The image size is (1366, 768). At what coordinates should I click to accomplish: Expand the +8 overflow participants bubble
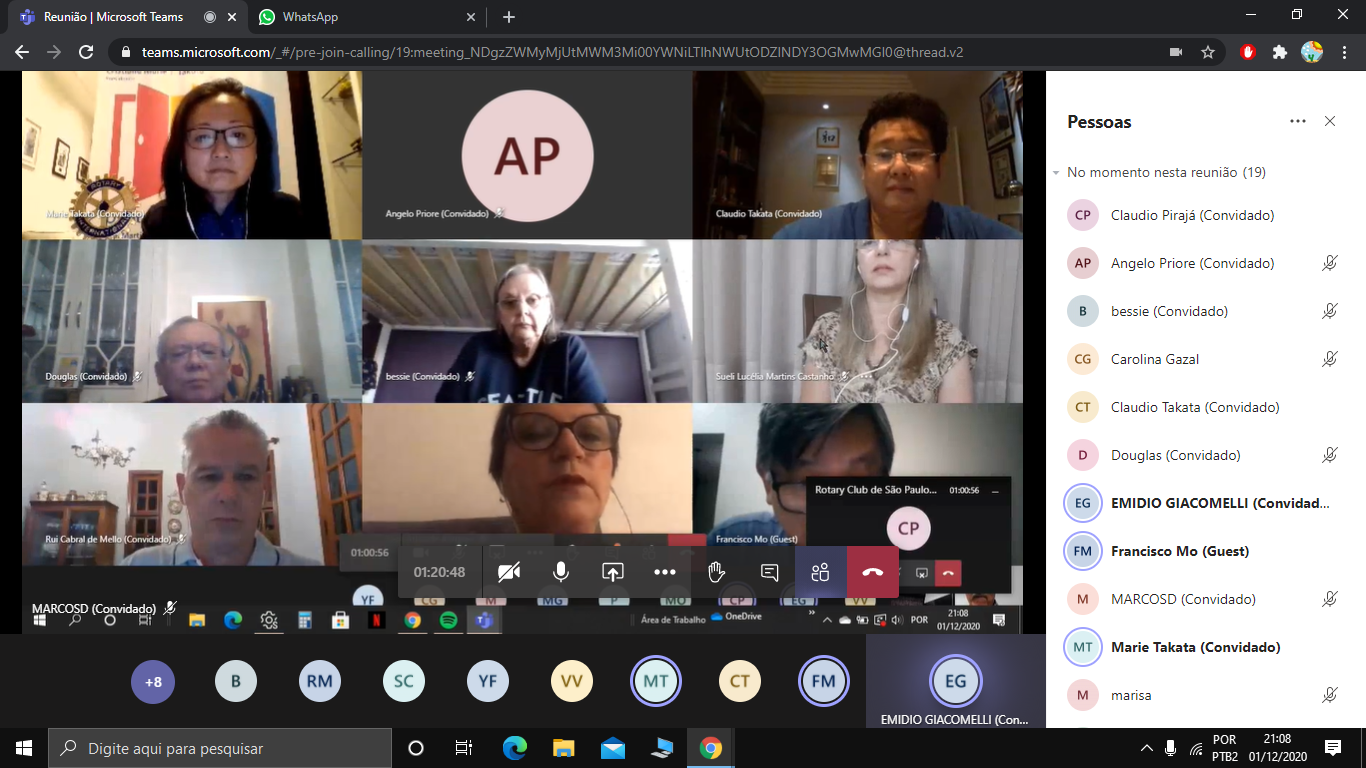[x=153, y=682]
